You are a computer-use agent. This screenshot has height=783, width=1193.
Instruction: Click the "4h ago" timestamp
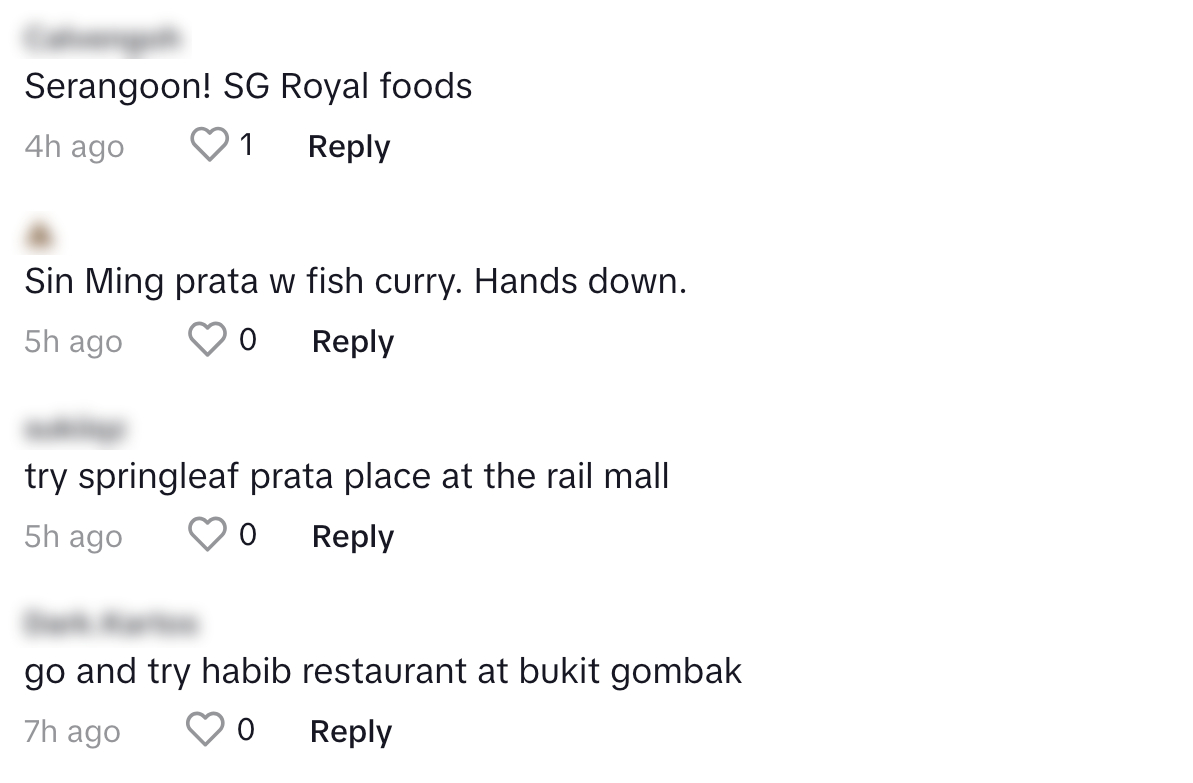(74, 146)
